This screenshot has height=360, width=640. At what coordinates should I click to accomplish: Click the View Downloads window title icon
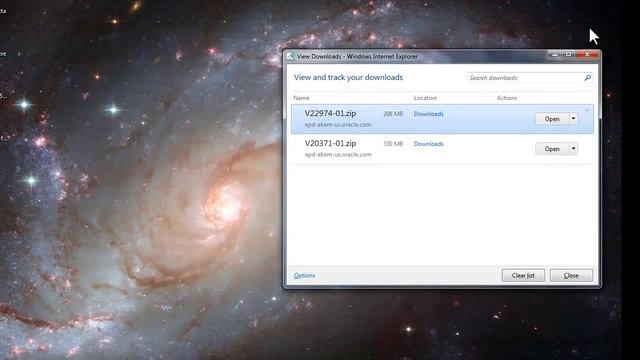pos(290,56)
